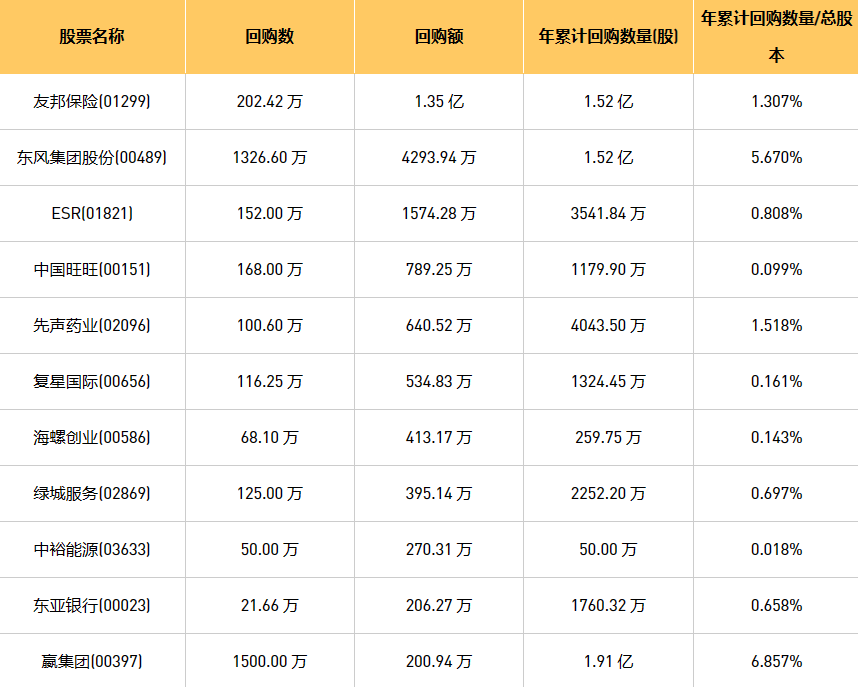Select the ESR(01821) stock name

pyautogui.click(x=92, y=213)
